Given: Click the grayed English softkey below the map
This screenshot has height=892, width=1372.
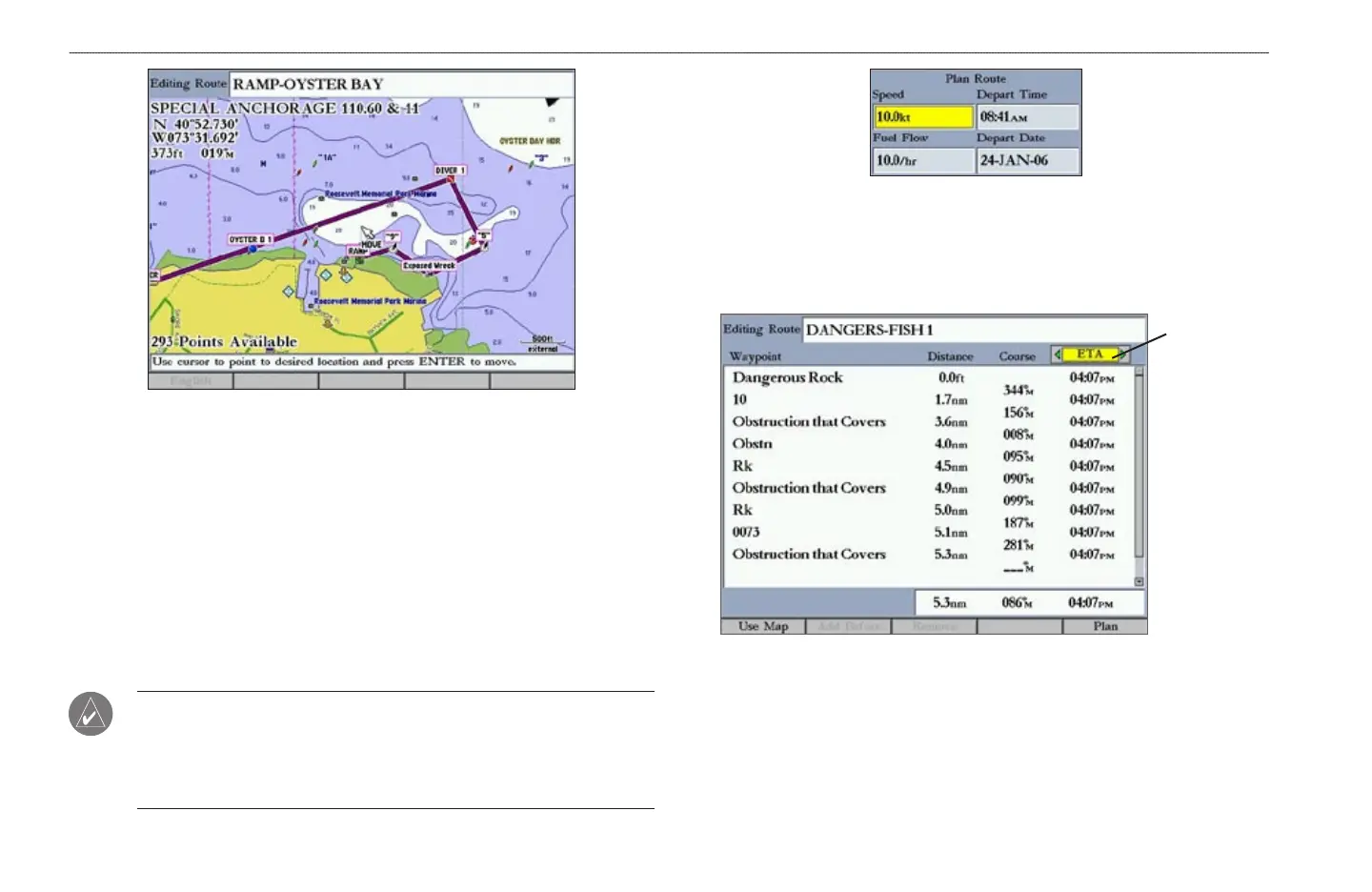Looking at the screenshot, I should [191, 381].
